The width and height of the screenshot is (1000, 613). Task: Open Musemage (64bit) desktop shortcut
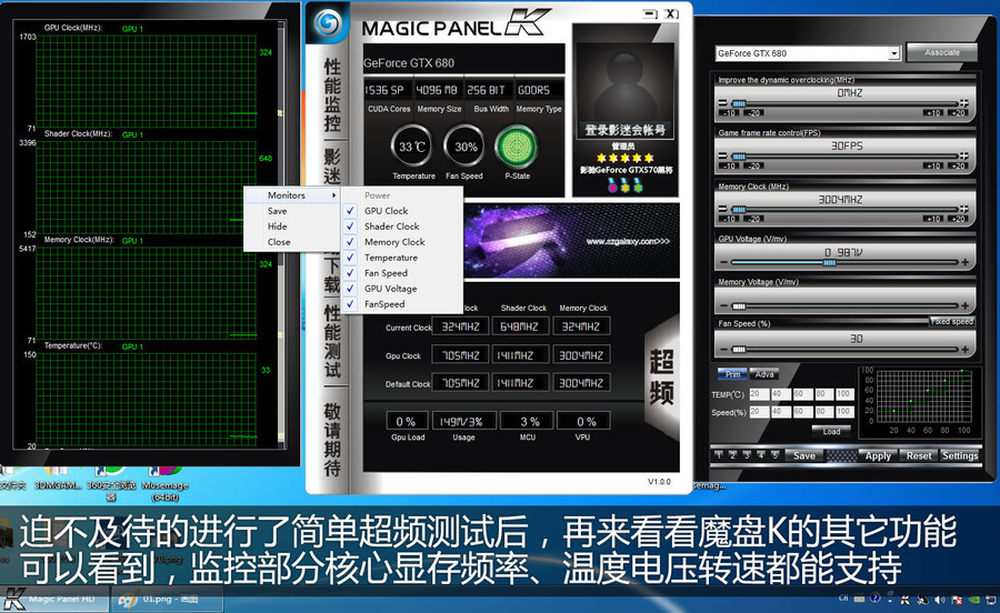[x=165, y=484]
